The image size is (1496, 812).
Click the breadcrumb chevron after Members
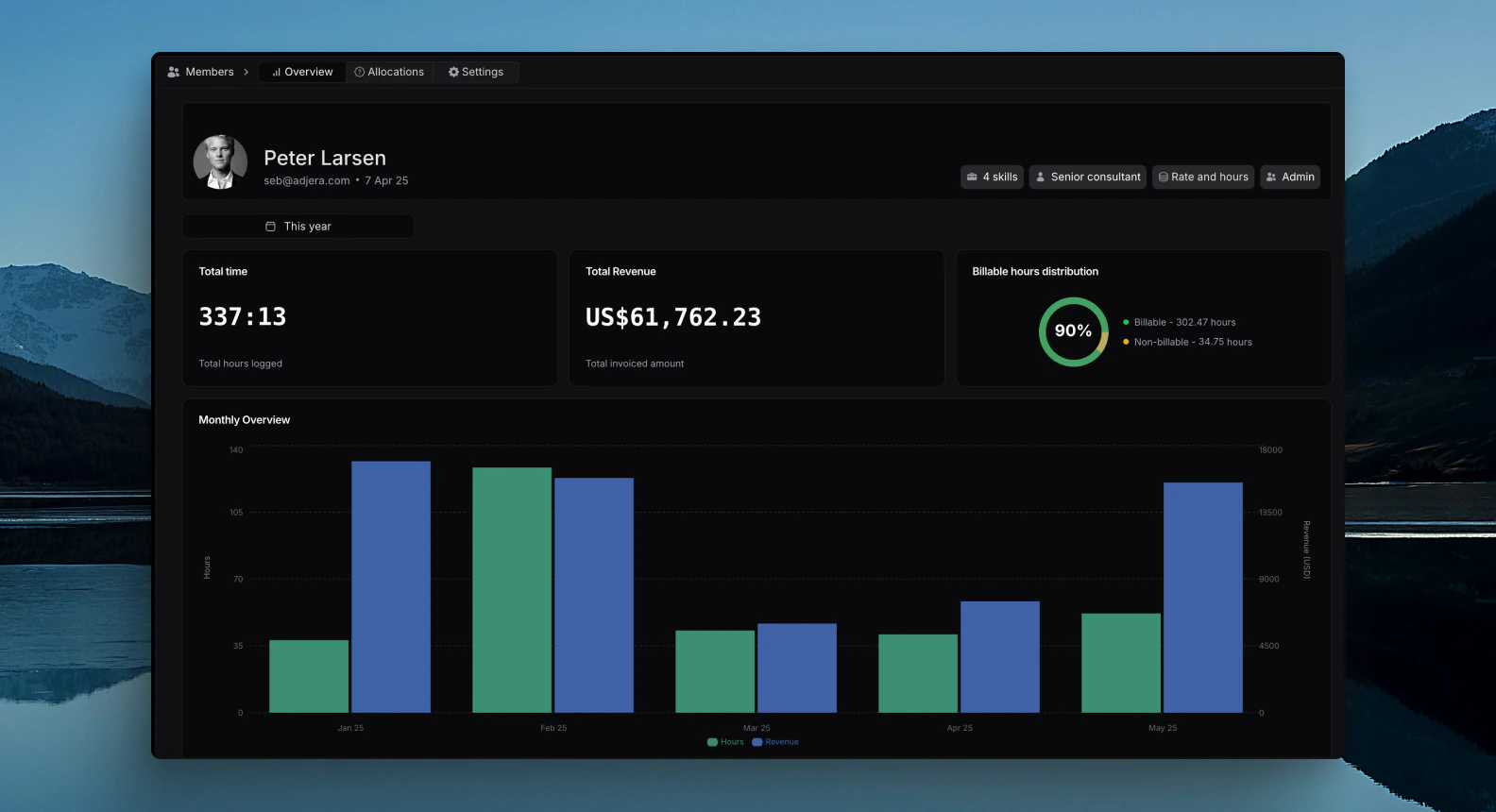(x=246, y=72)
